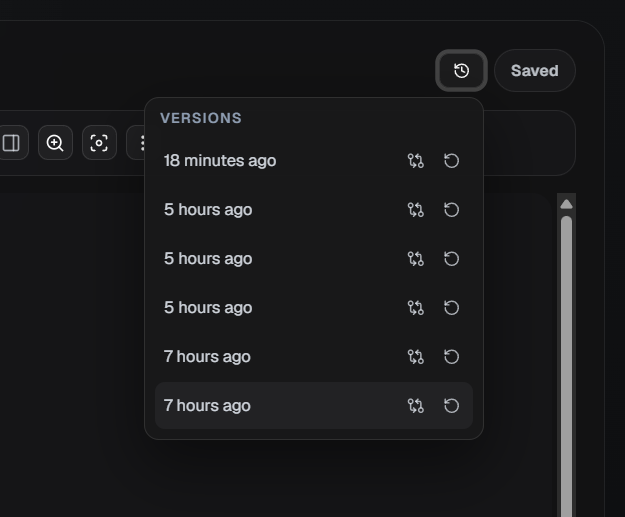Select the non-highlighted 7 hours ago version
Screen dimensions: 625x517
(x=314, y=357)
